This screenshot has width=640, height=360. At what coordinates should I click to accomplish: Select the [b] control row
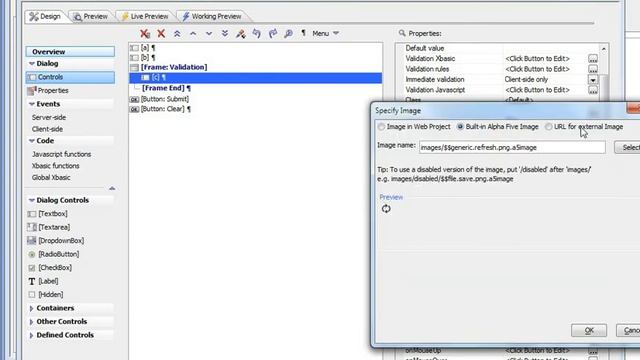256,58
